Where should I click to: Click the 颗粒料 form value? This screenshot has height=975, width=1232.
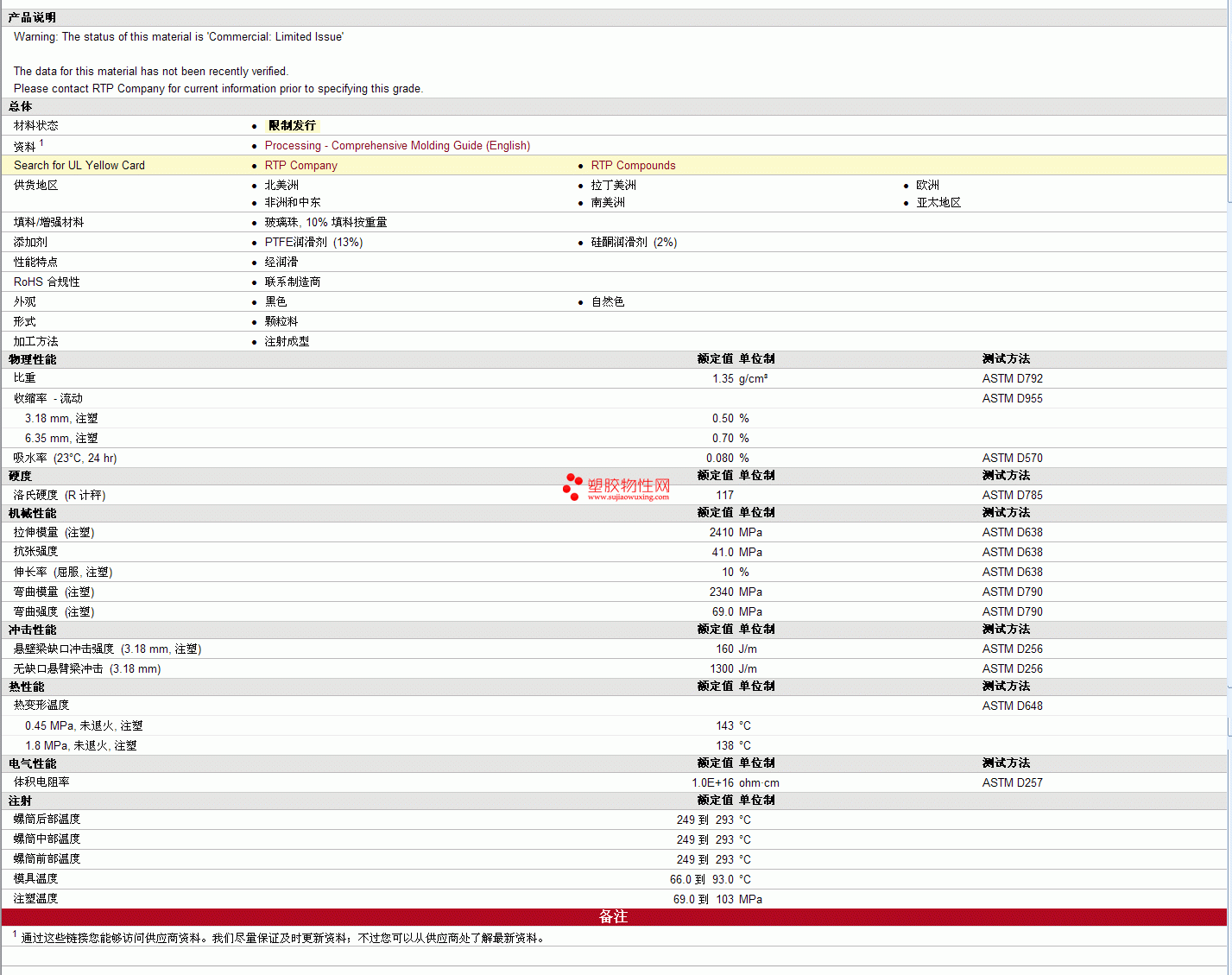pos(281,322)
